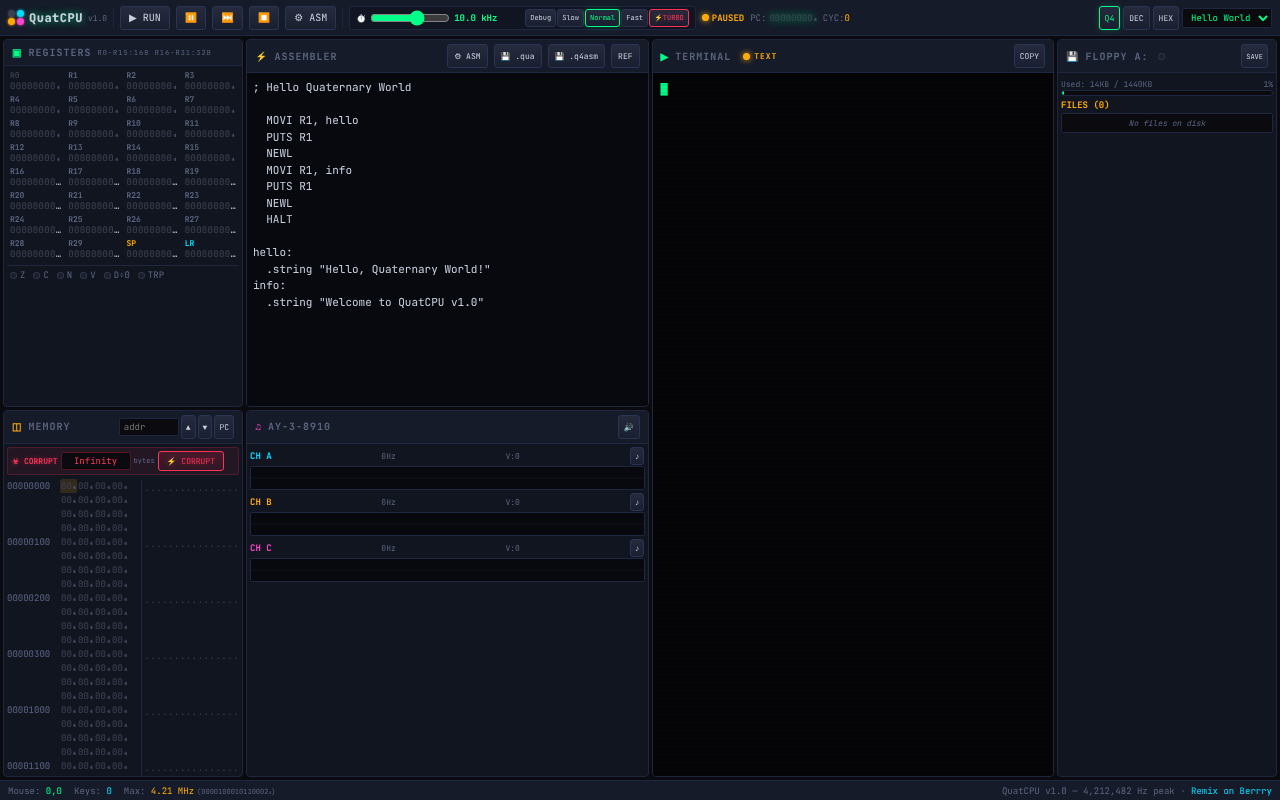Move memory view down with arrow
The height and width of the screenshot is (800, 1280).
(205, 427)
